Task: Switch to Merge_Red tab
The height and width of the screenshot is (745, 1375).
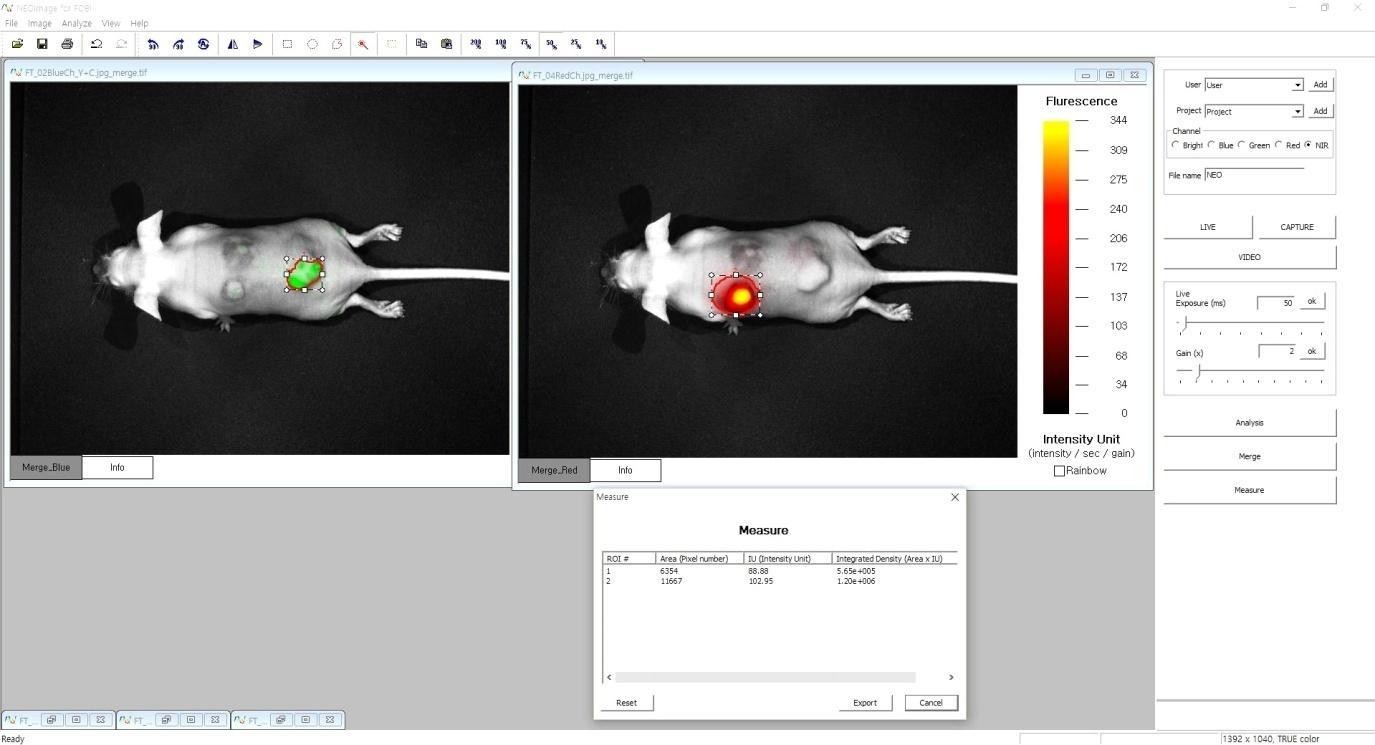Action: (554, 470)
